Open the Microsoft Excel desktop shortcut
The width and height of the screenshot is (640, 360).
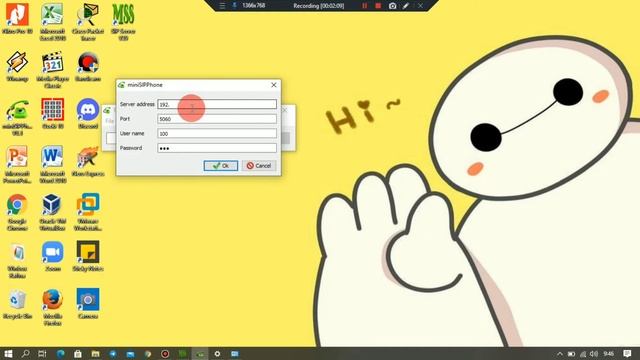[53, 22]
